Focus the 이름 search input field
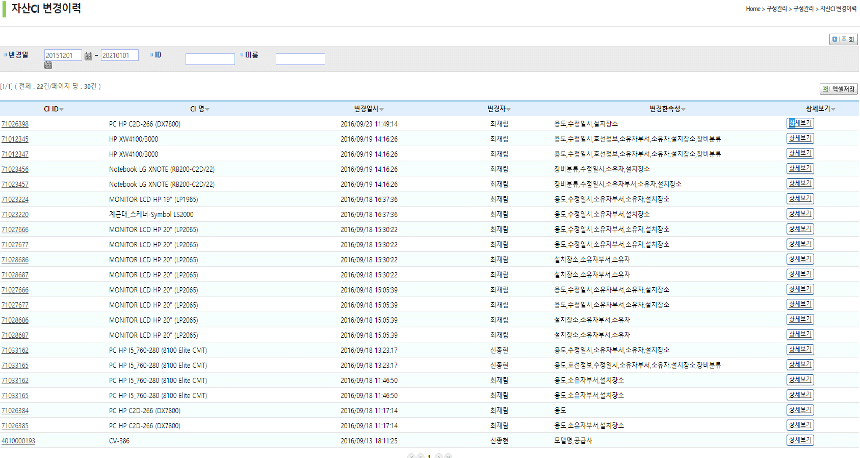Image resolution: width=860 pixels, height=458 pixels. [300, 59]
